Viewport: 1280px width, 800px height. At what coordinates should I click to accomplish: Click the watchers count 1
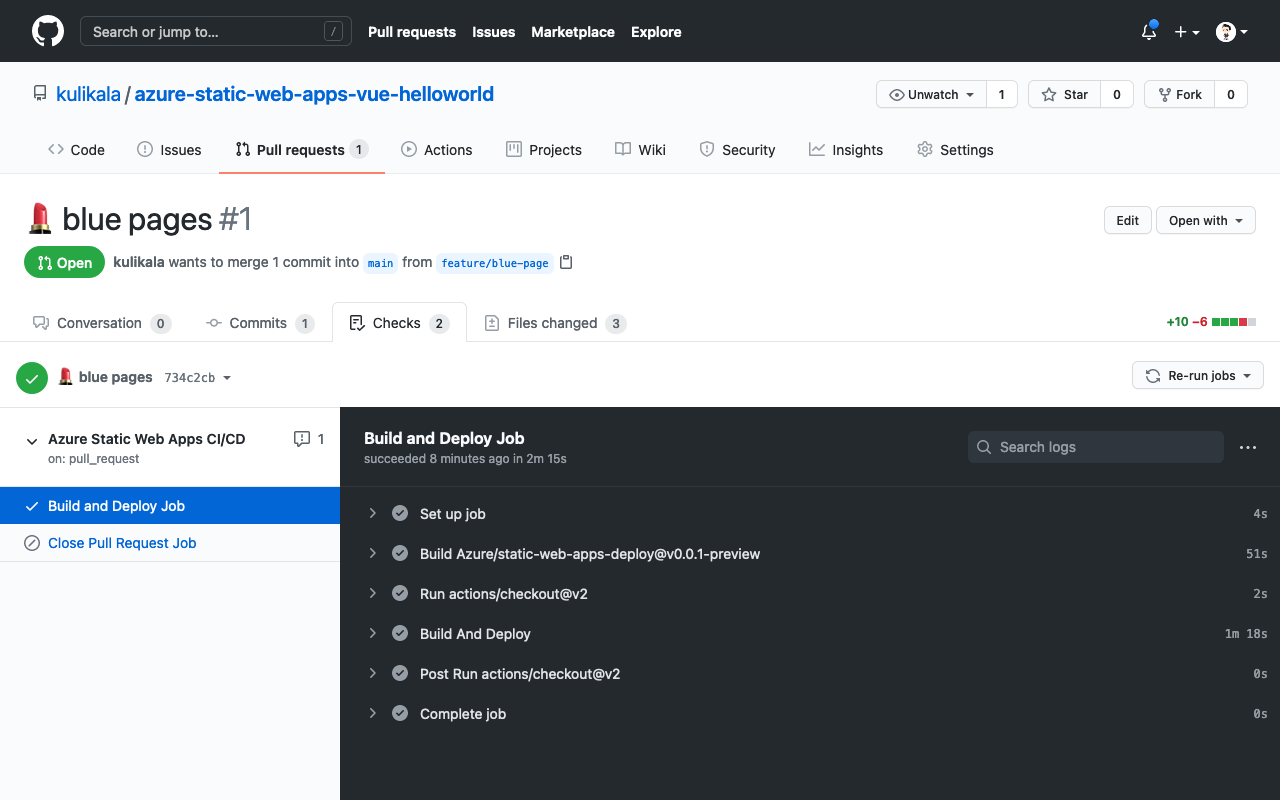tap(1002, 94)
